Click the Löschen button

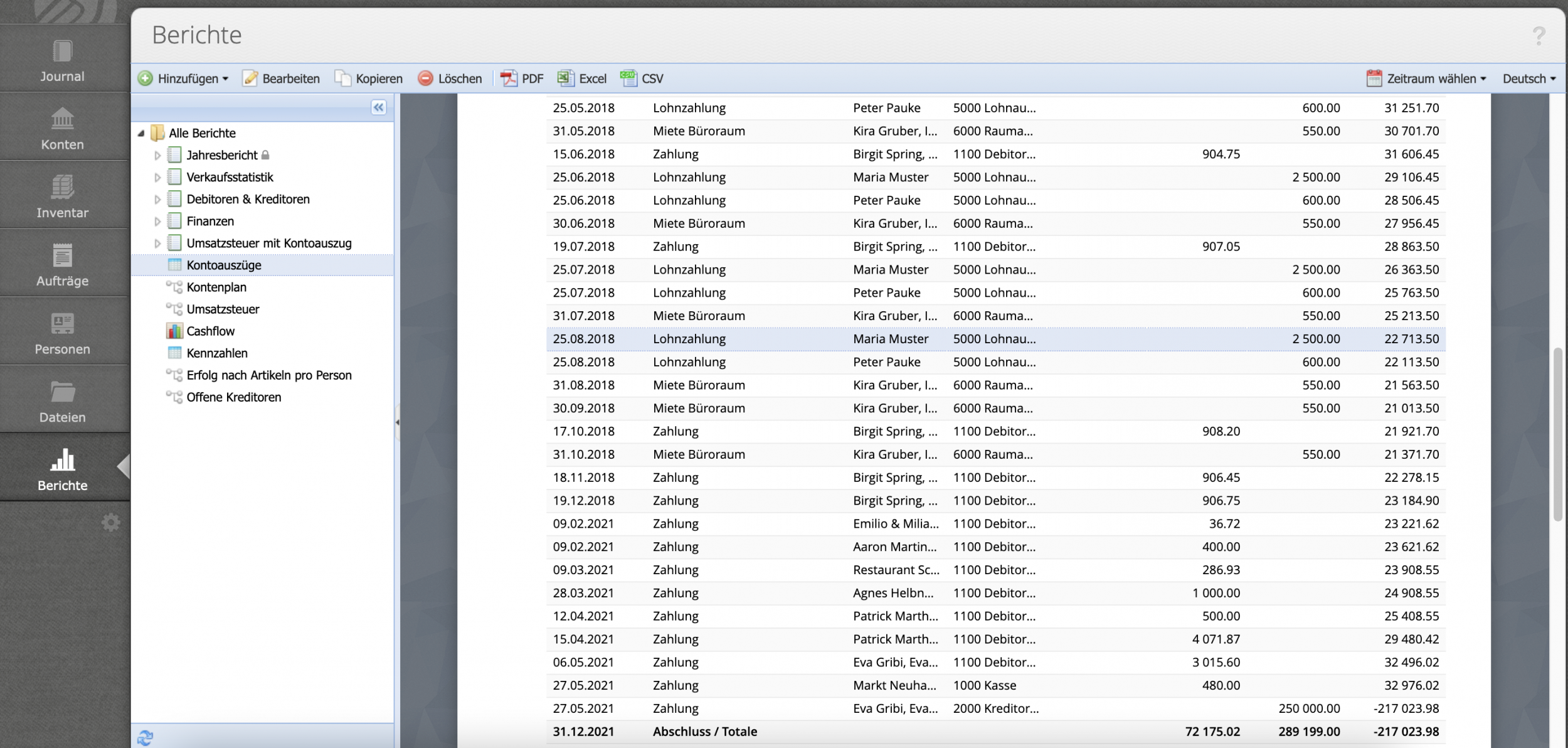[x=450, y=78]
